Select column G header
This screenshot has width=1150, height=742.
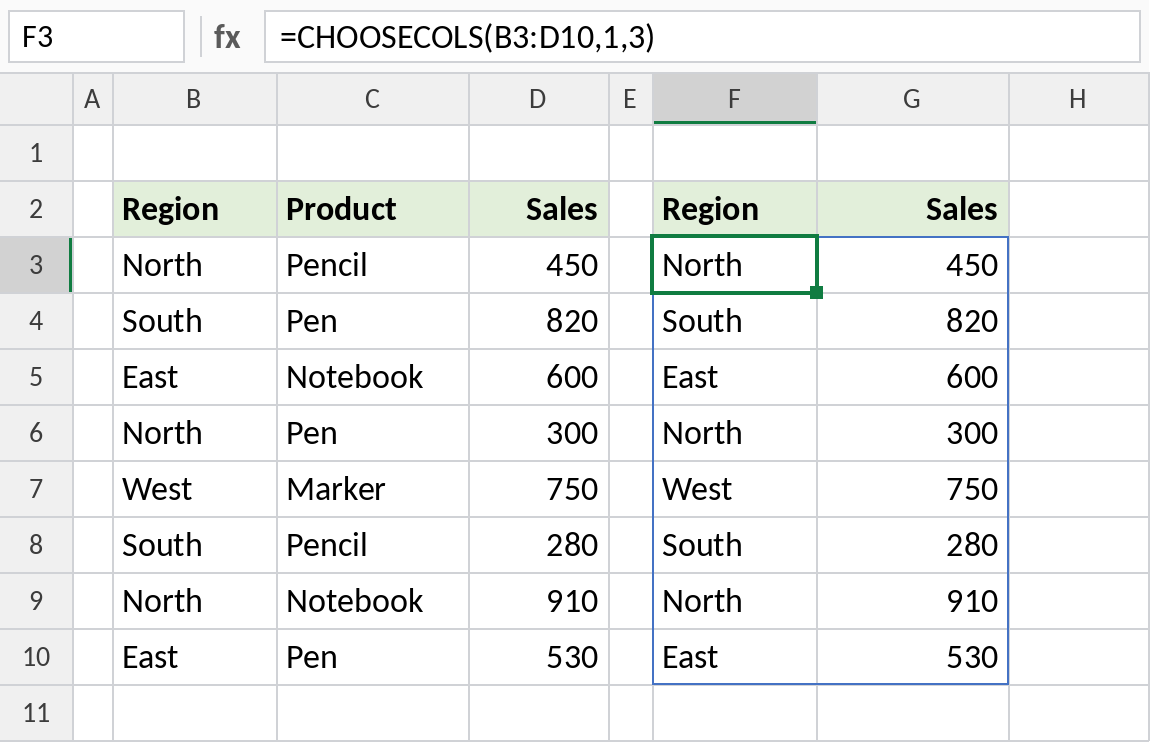912,99
